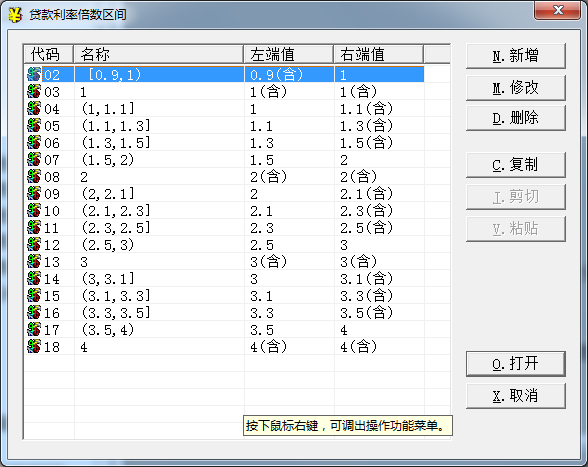Click the N. 新增 button
The width and height of the screenshot is (588, 467).
[x=516, y=56]
